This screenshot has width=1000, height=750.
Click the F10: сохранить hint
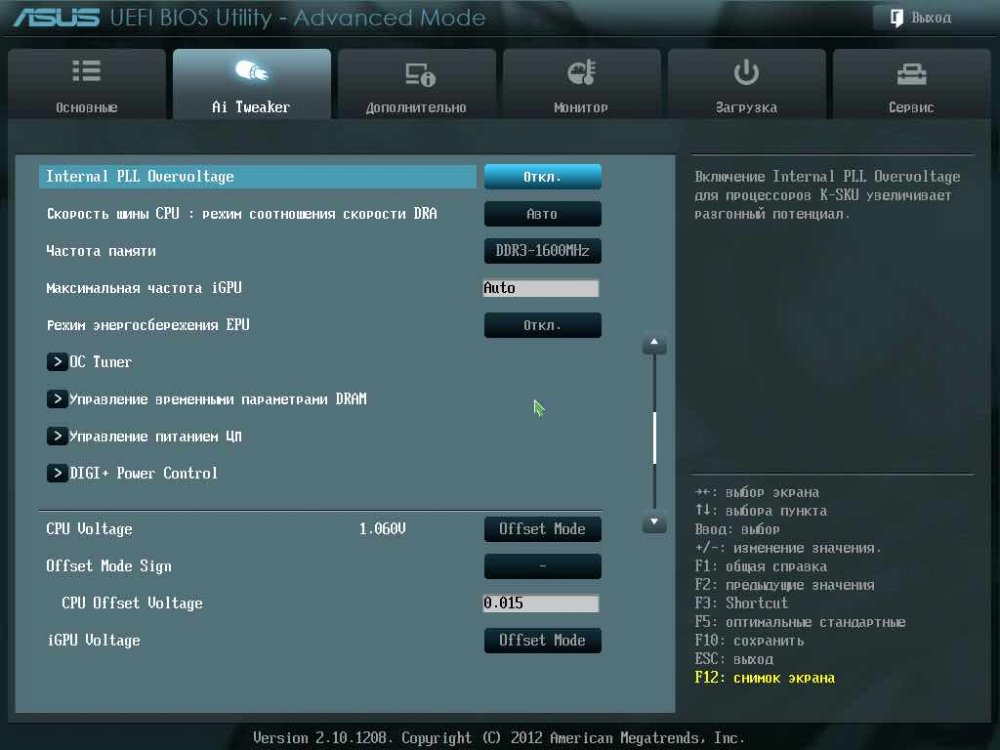(x=749, y=641)
